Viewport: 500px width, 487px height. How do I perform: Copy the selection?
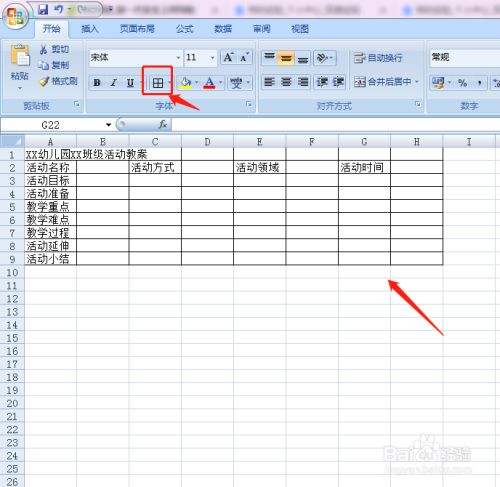pyautogui.click(x=54, y=65)
